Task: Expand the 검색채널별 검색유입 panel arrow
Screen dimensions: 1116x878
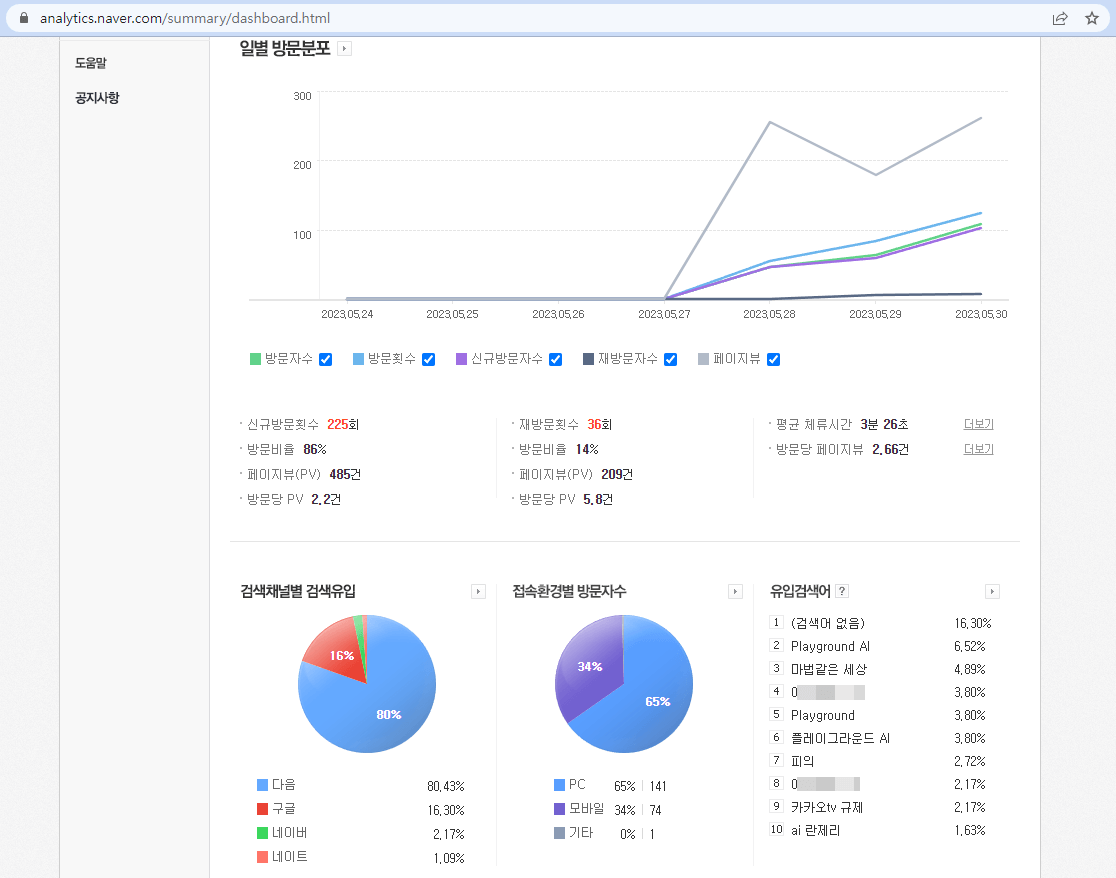Action: (478, 591)
